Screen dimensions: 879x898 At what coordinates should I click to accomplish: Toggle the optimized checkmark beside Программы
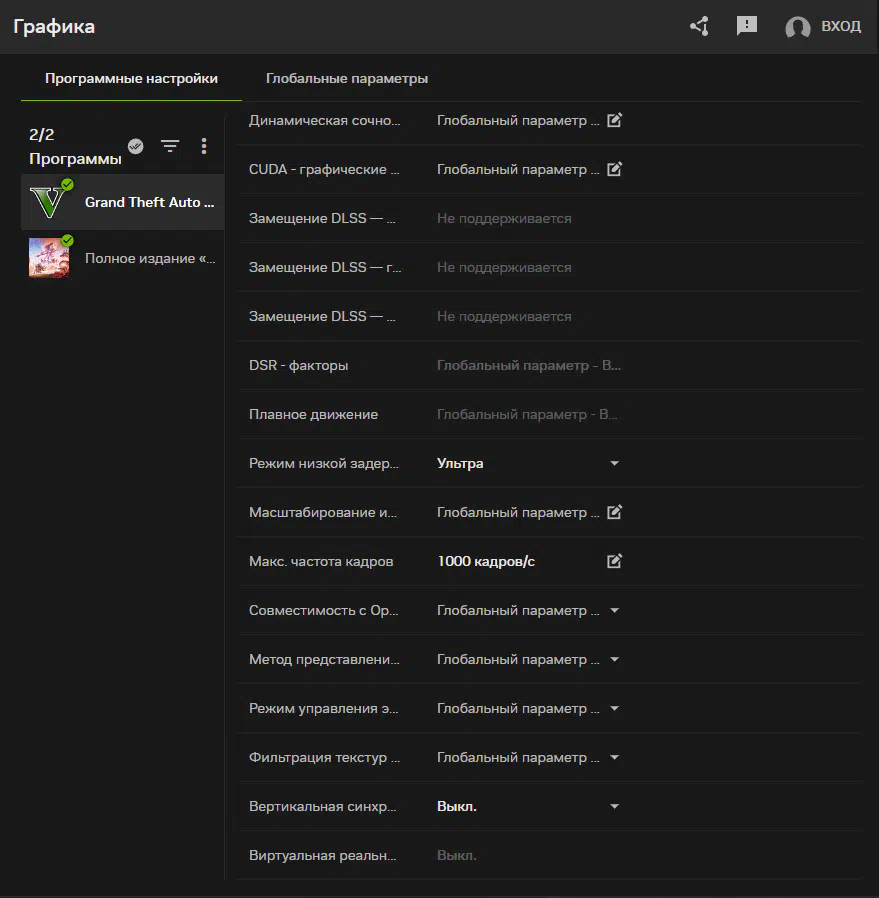coord(136,146)
